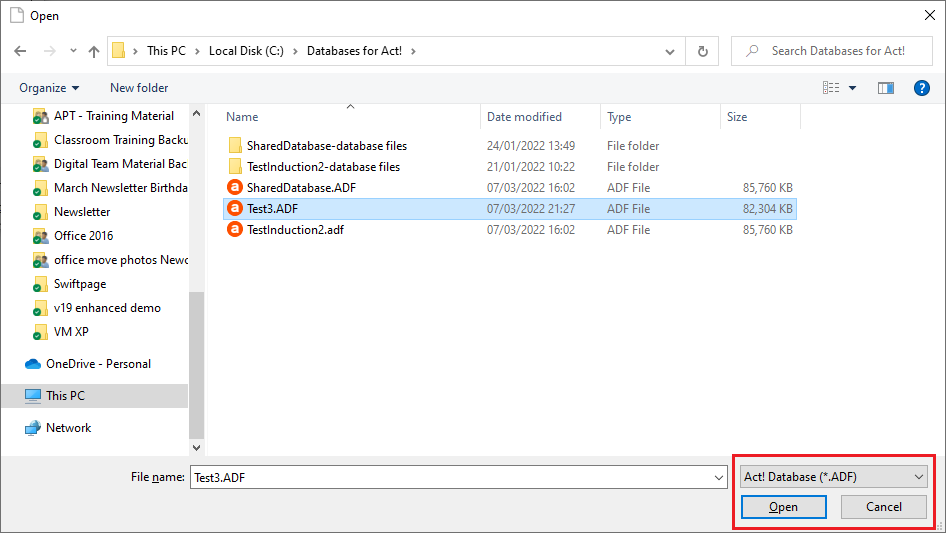Open March Newsletter Birthday folder
This screenshot has height=533, width=946.
click(x=121, y=188)
